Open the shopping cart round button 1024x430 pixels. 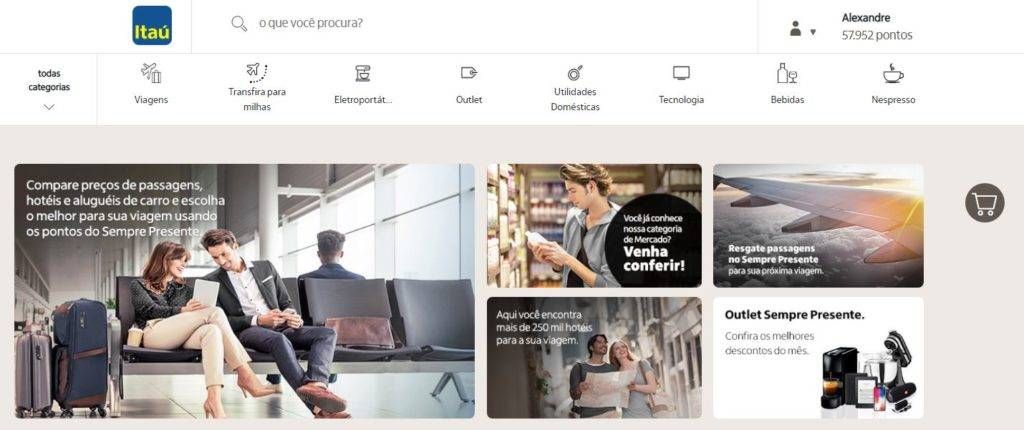coord(984,203)
